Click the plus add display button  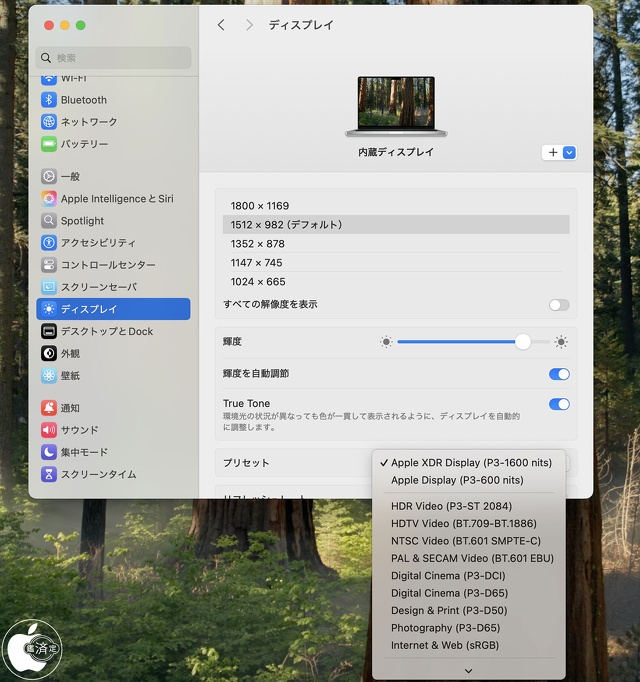[553, 153]
